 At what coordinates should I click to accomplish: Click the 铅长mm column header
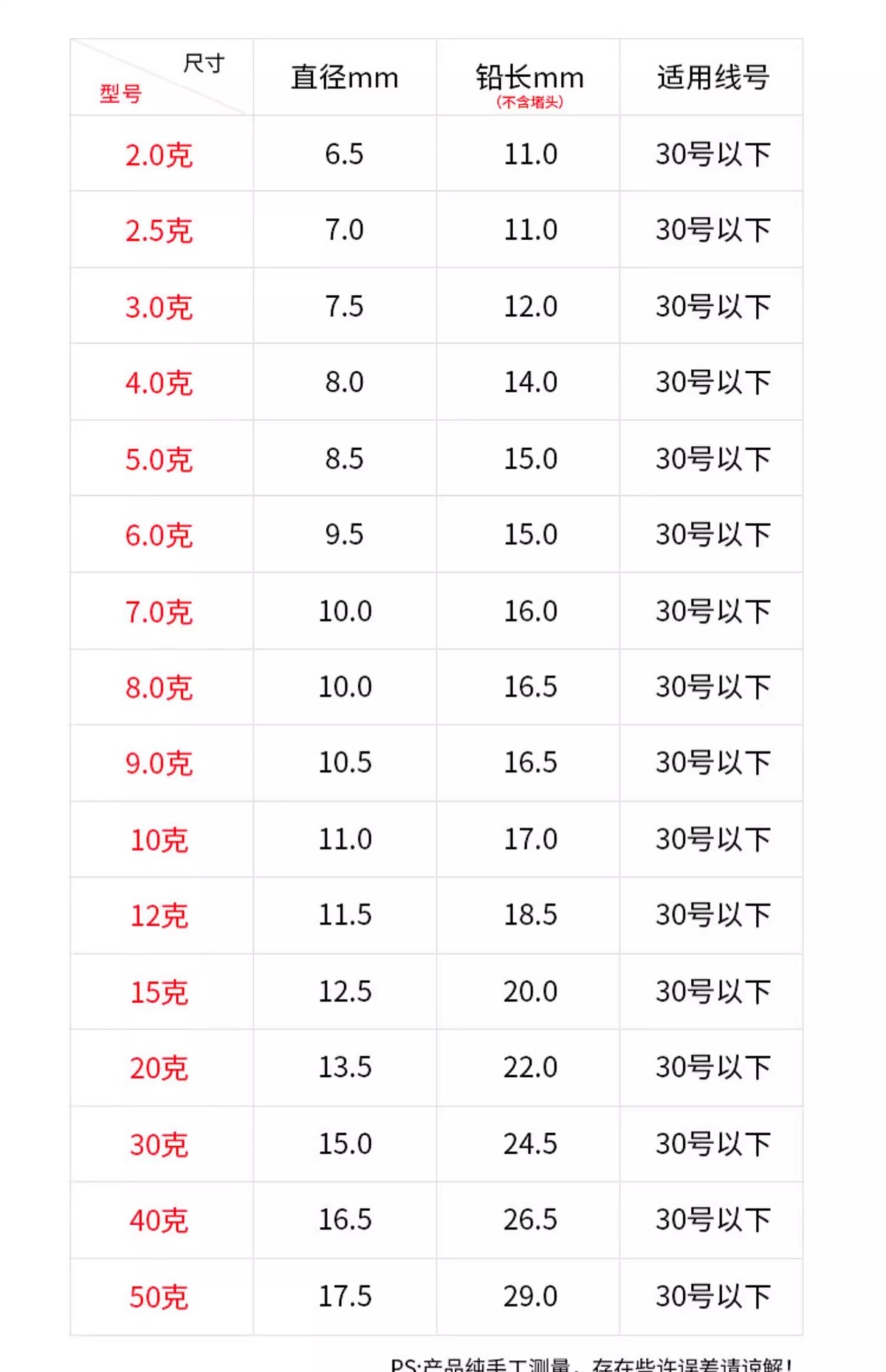point(529,76)
